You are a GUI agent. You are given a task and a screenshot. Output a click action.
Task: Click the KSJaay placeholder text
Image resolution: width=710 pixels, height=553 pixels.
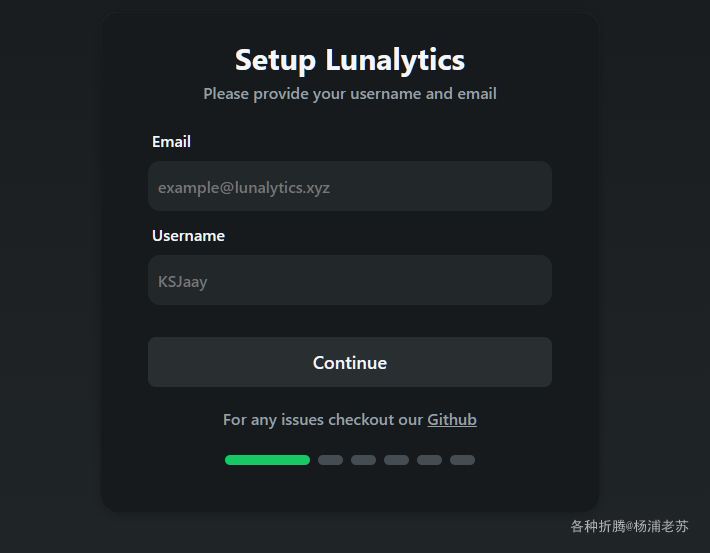tap(182, 282)
